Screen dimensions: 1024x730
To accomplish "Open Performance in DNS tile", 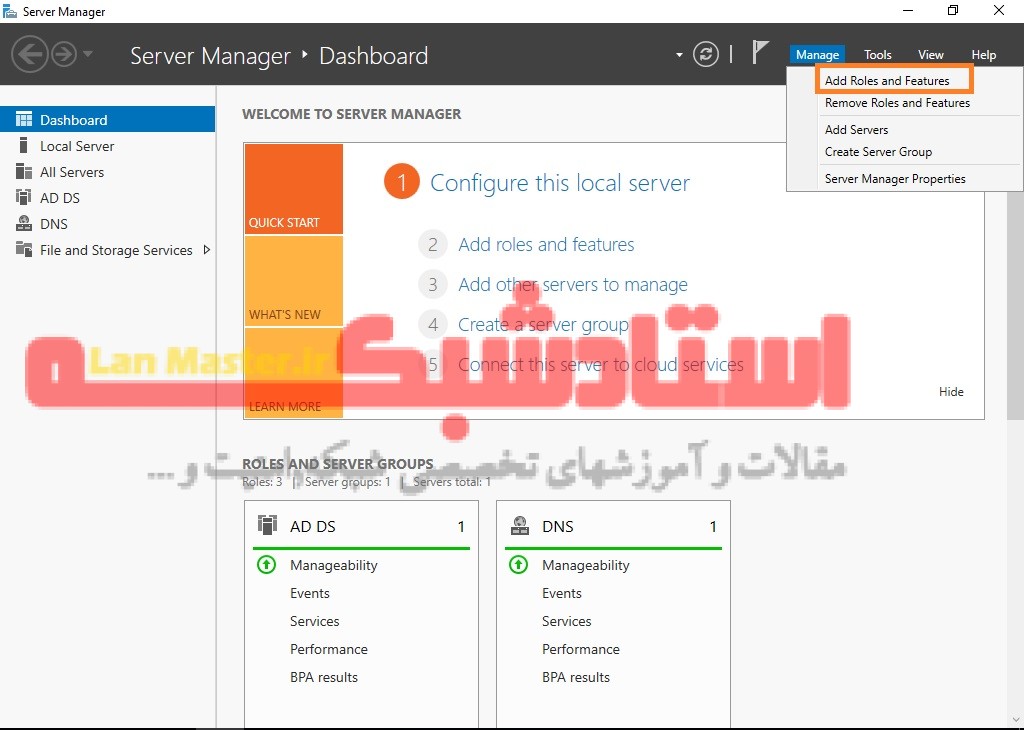I will (x=581, y=649).
